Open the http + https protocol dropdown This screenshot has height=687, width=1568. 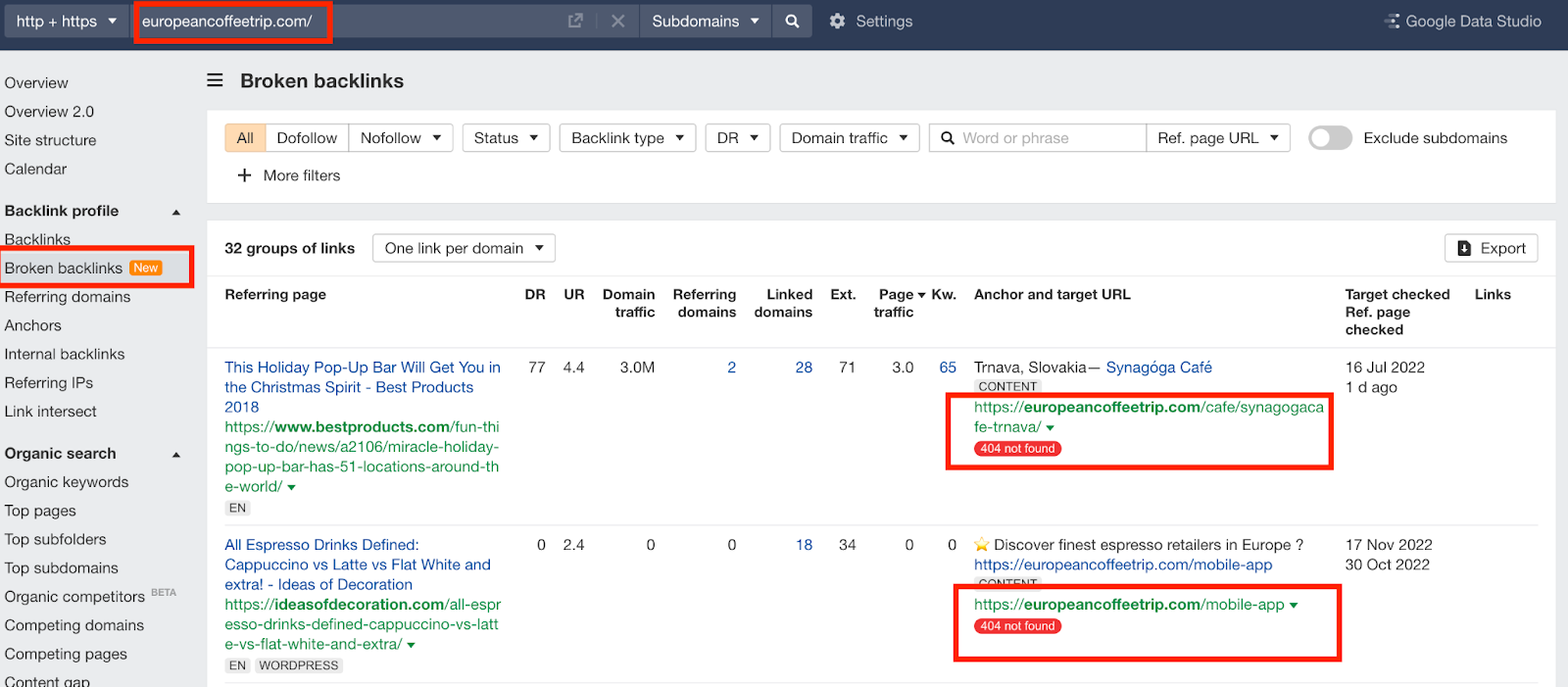[67, 21]
